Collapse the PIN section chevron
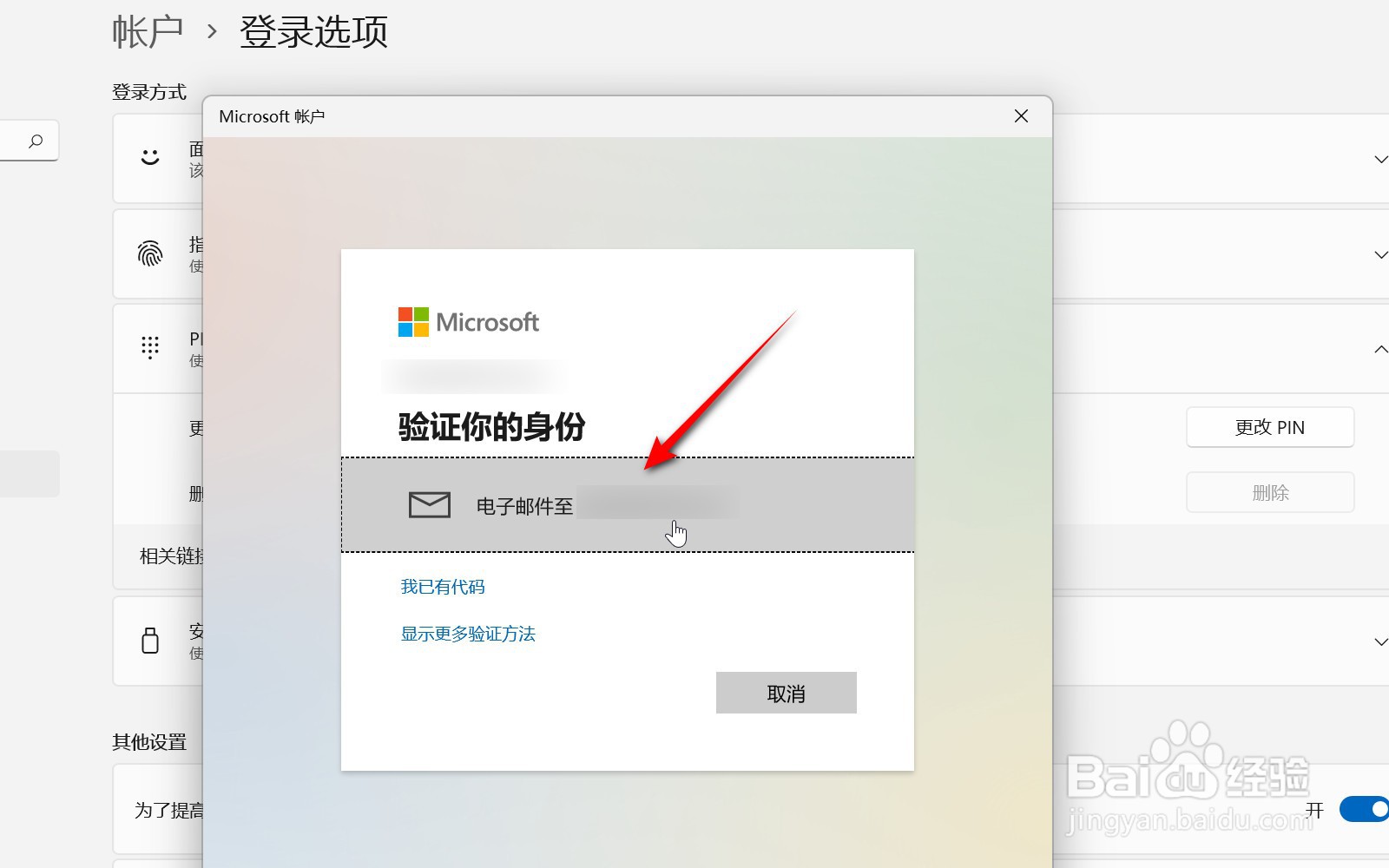Image resolution: width=1389 pixels, height=868 pixels. point(1380,349)
